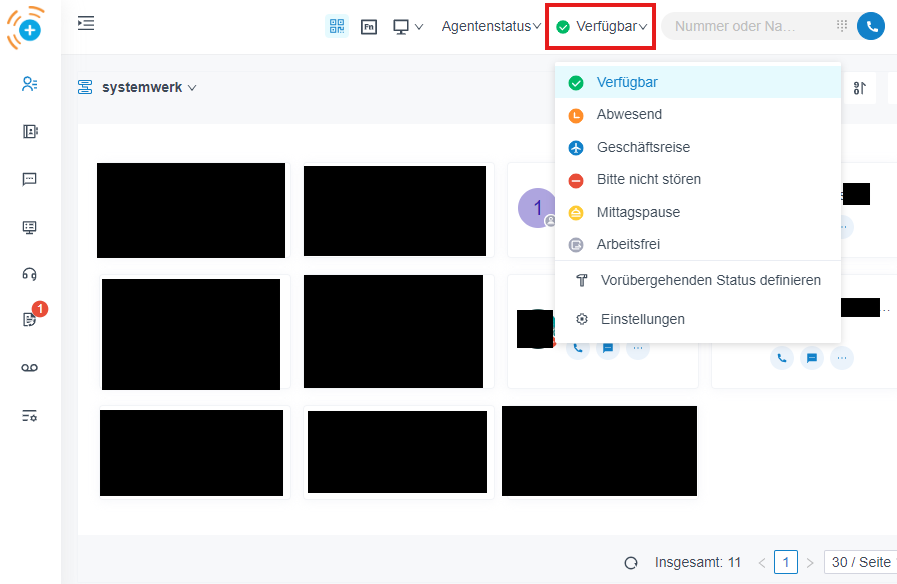The height and width of the screenshot is (584, 897).
Task: Choose Mittagspause status option
Action: pos(638,212)
